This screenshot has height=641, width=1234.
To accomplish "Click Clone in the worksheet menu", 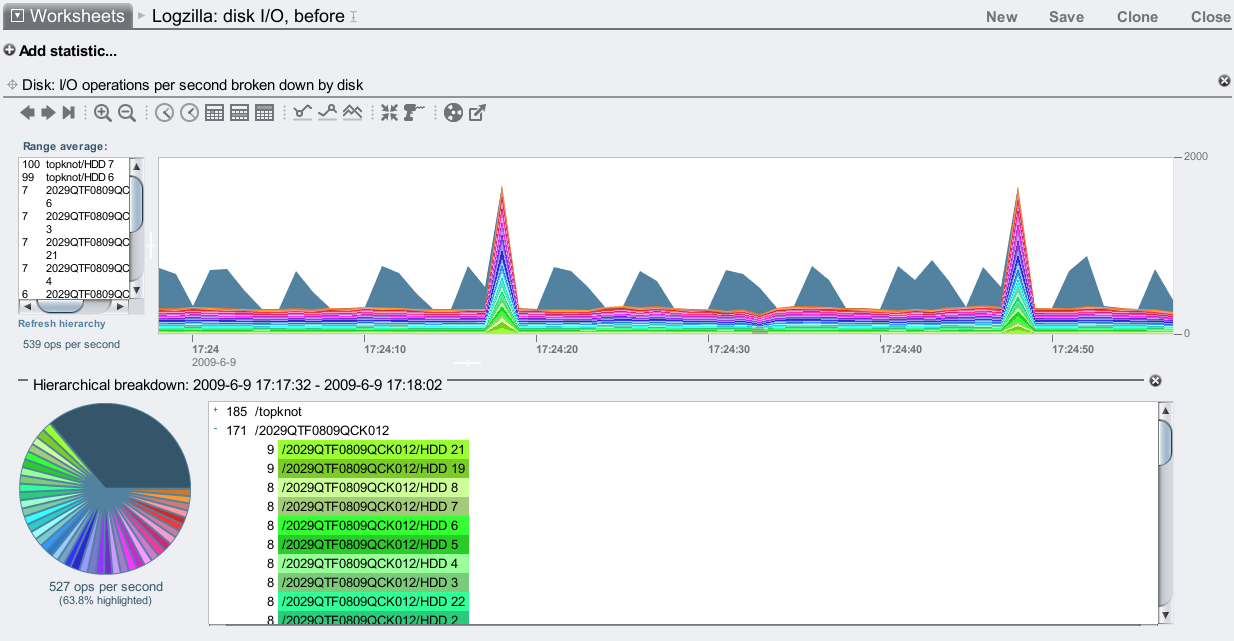I will 1137,17.
